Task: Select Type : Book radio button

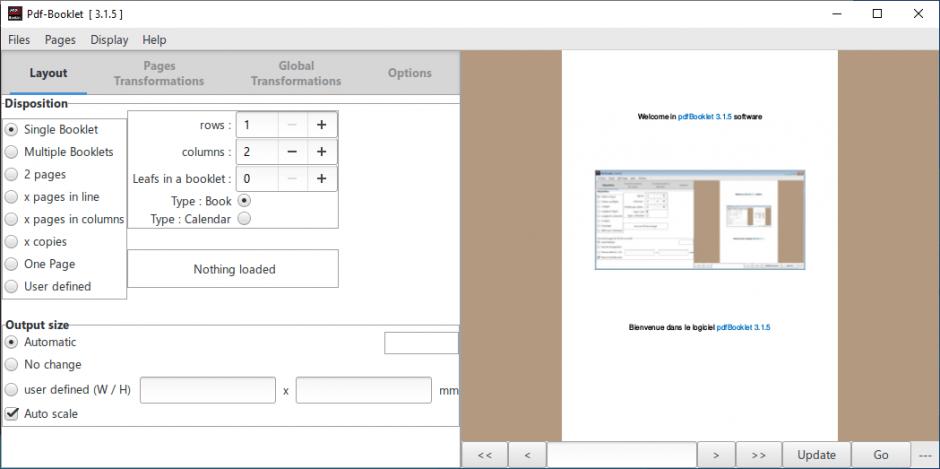Action: click(x=244, y=201)
